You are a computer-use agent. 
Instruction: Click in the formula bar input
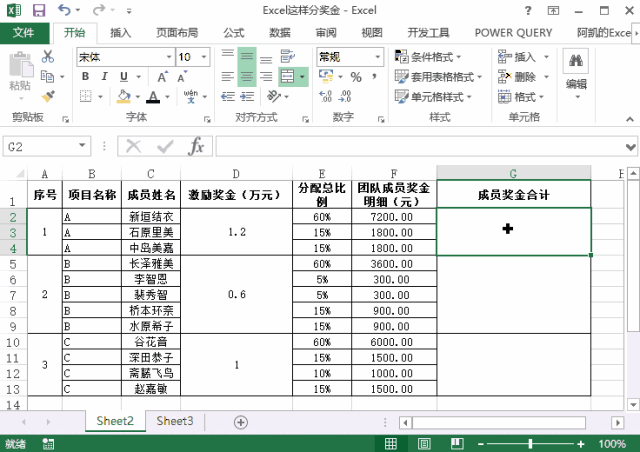(420, 146)
